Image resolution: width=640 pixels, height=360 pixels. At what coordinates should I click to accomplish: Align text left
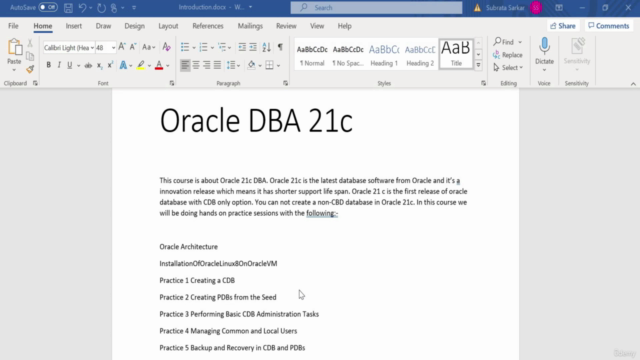point(185,65)
